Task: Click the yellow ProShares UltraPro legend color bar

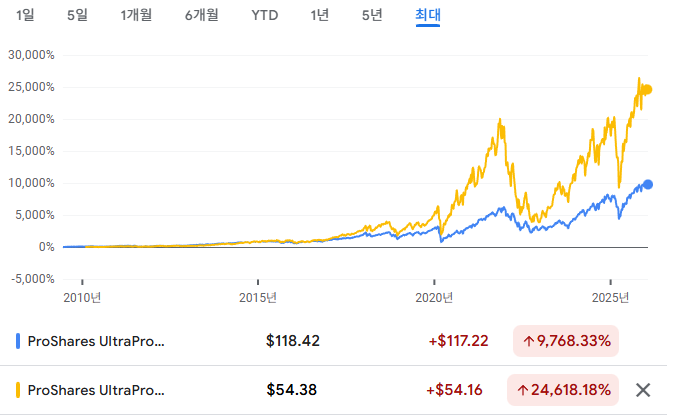Action: (18, 390)
